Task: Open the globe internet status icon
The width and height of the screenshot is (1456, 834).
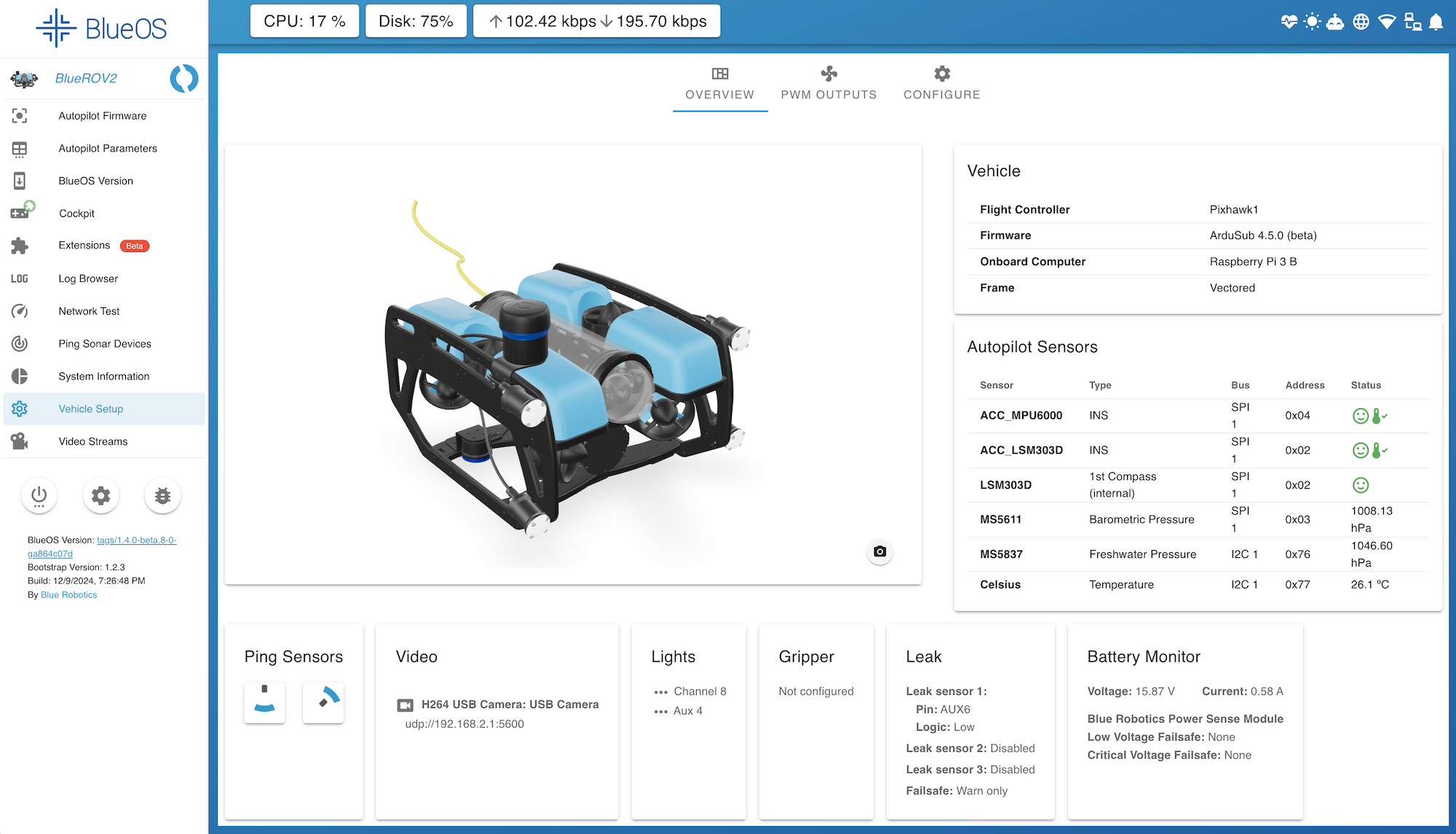Action: pos(1361,22)
